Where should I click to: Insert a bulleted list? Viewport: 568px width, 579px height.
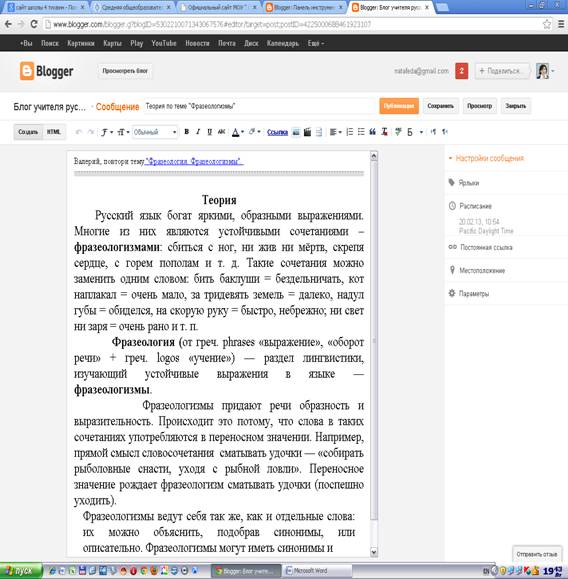pyautogui.click(x=361, y=132)
